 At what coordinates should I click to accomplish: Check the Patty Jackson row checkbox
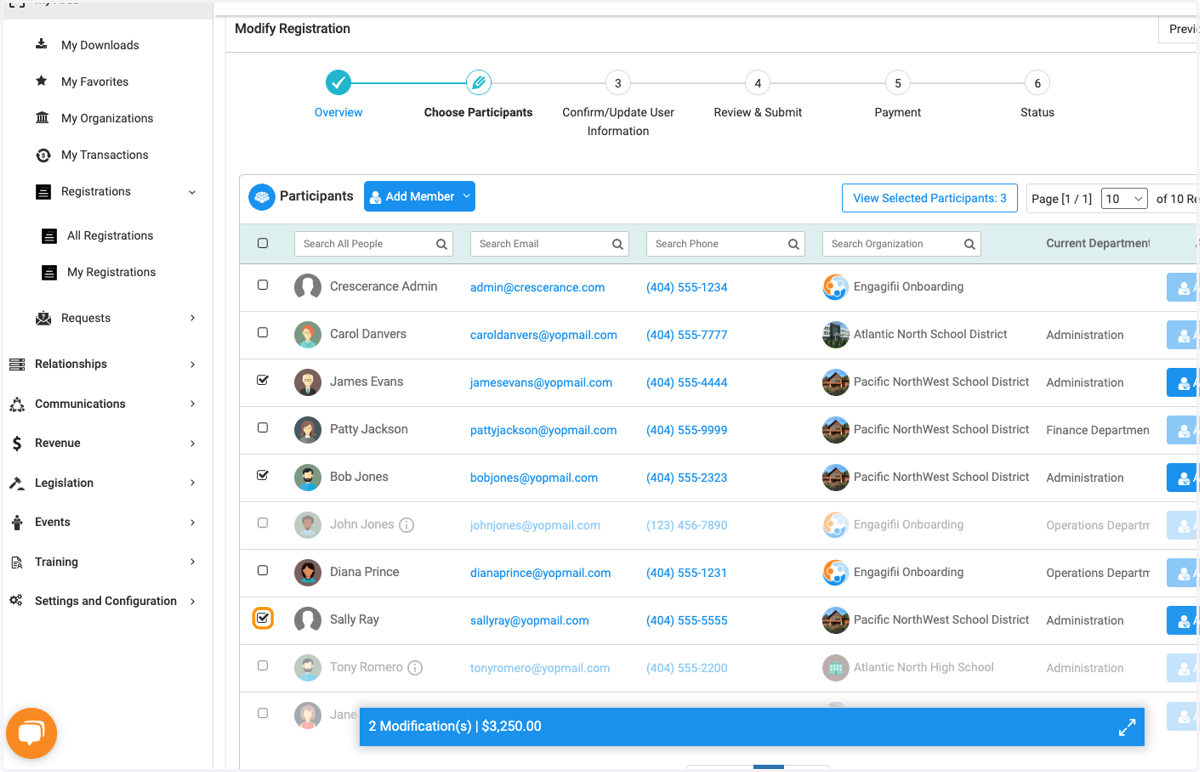pyautogui.click(x=263, y=428)
